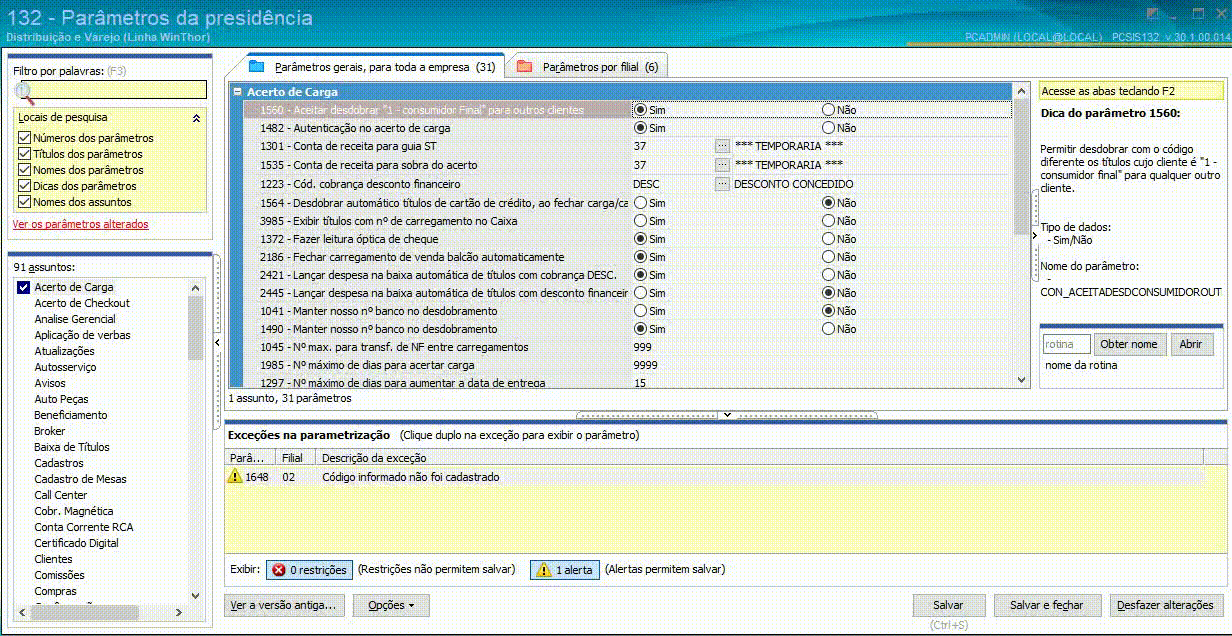This screenshot has height=636, width=1232.
Task: Toggle Números dos parâmetros checkbox
Action: tap(24, 138)
